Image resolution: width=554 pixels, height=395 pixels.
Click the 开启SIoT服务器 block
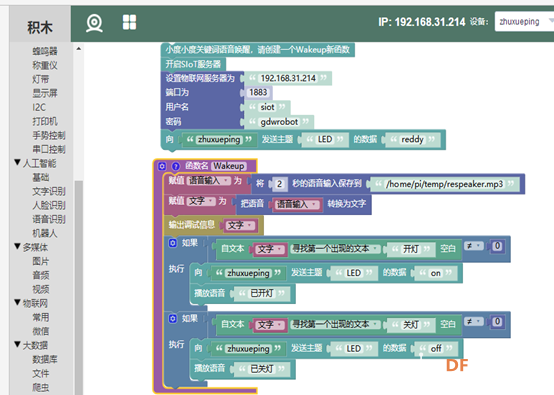click(193, 64)
